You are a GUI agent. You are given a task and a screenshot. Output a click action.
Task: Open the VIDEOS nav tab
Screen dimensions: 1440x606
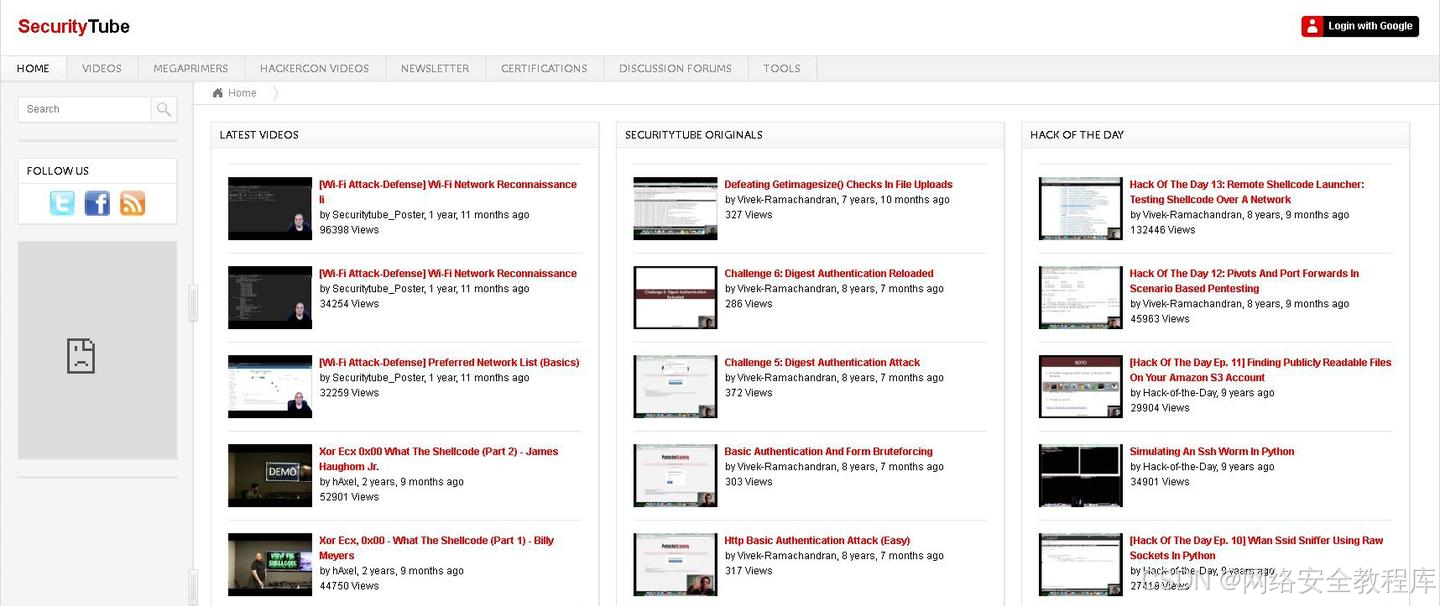click(102, 68)
